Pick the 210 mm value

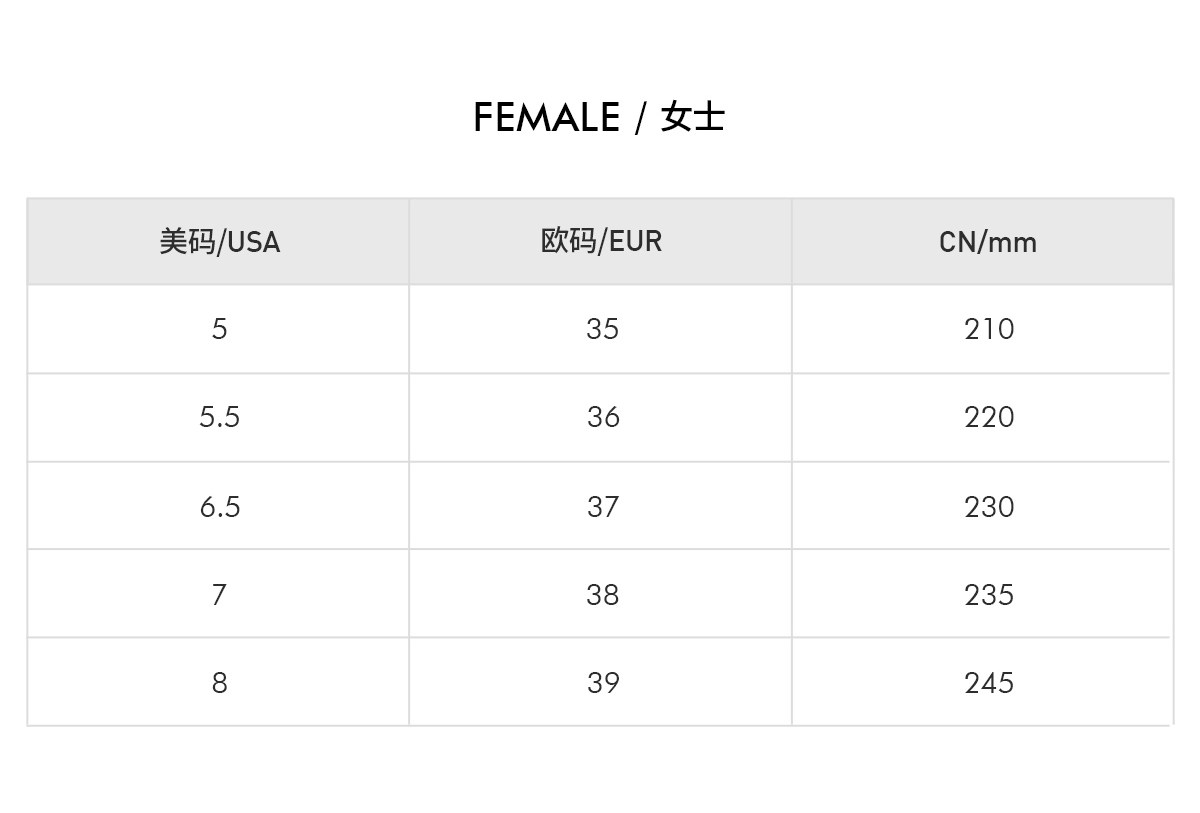coord(989,329)
